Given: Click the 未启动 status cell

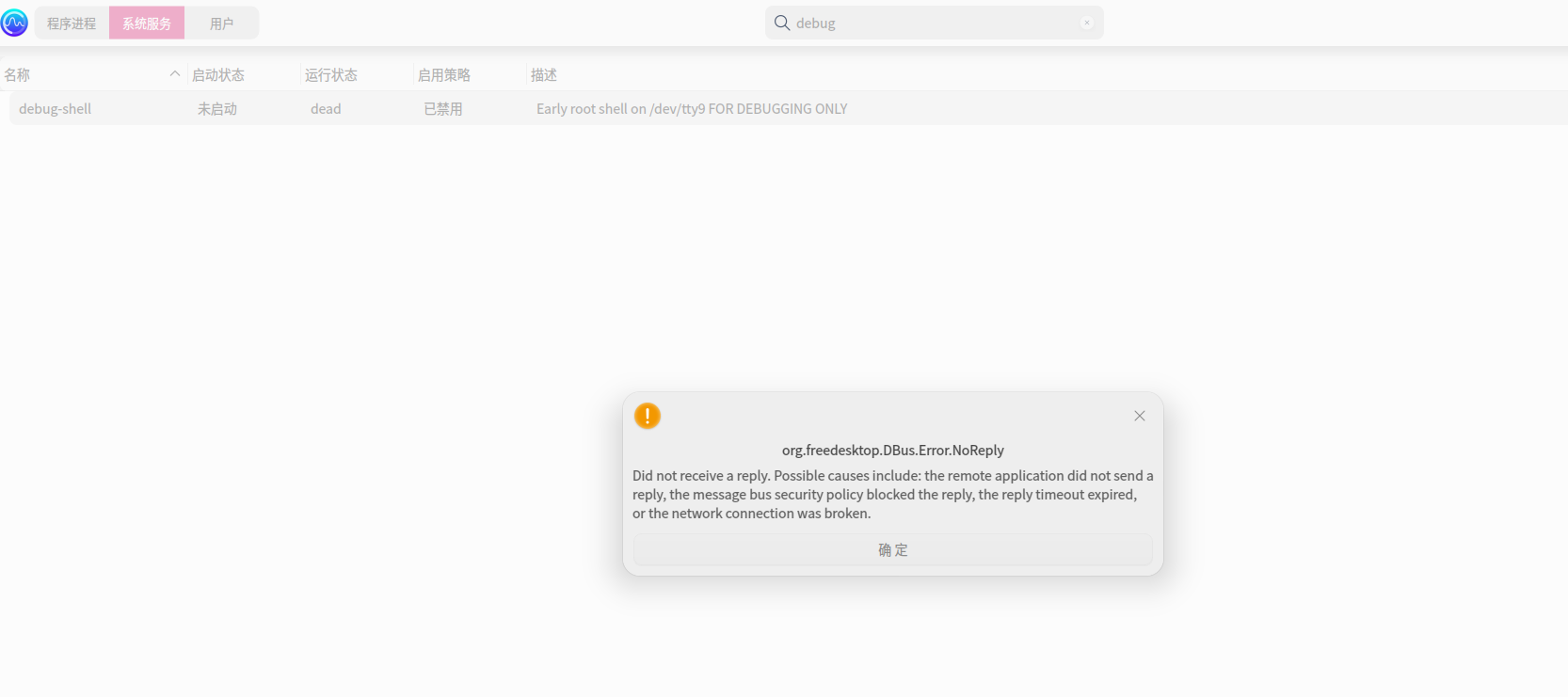Looking at the screenshot, I should 217,109.
